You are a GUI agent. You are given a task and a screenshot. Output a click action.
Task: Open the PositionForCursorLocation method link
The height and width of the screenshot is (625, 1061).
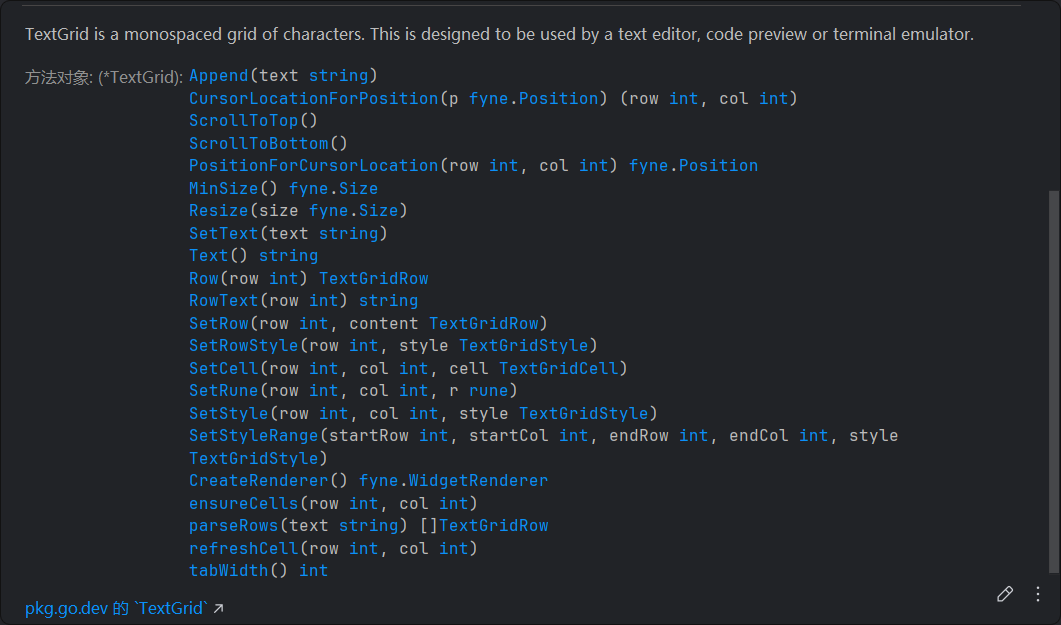(x=313, y=166)
